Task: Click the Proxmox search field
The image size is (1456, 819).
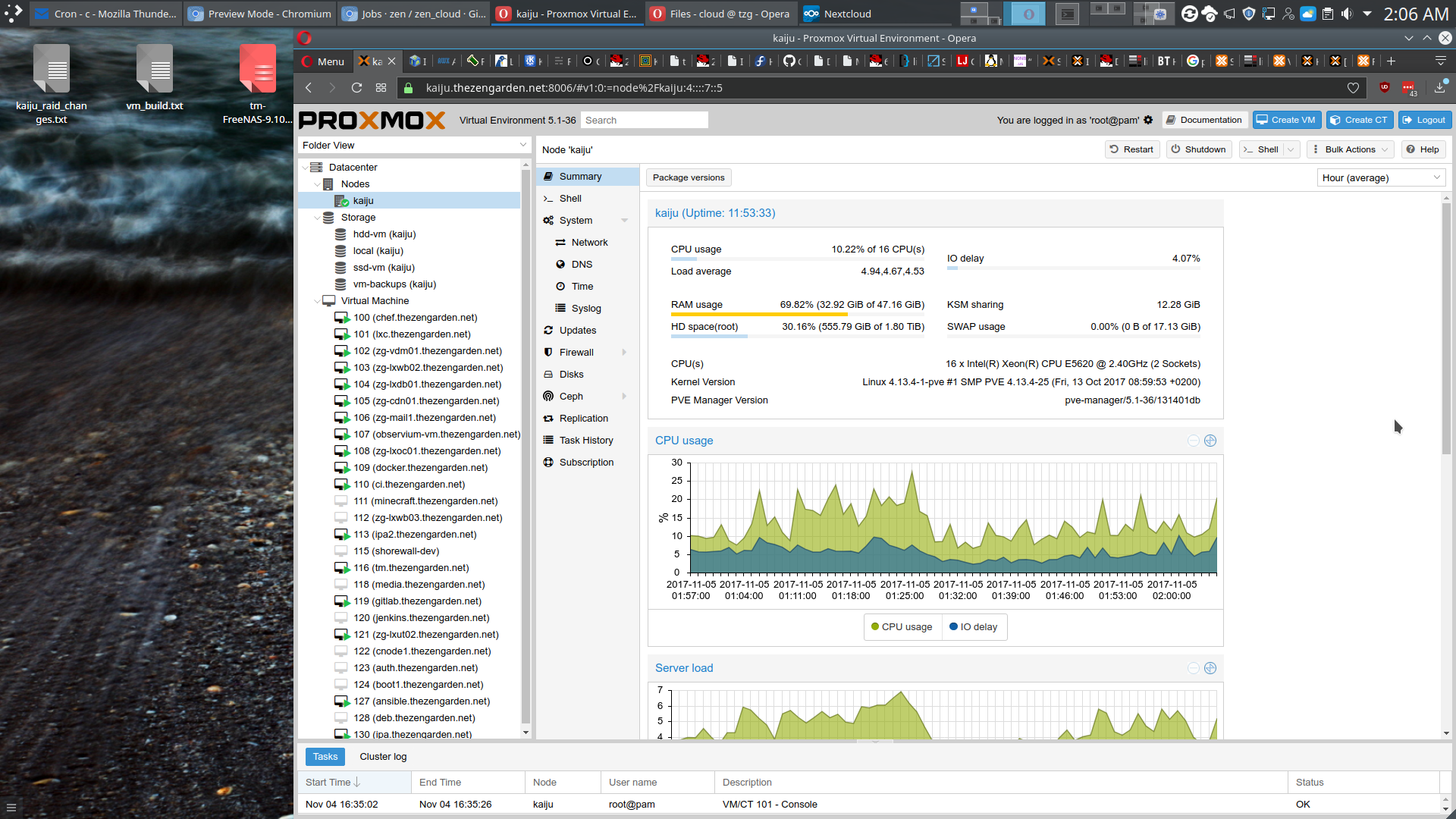Action: point(645,121)
